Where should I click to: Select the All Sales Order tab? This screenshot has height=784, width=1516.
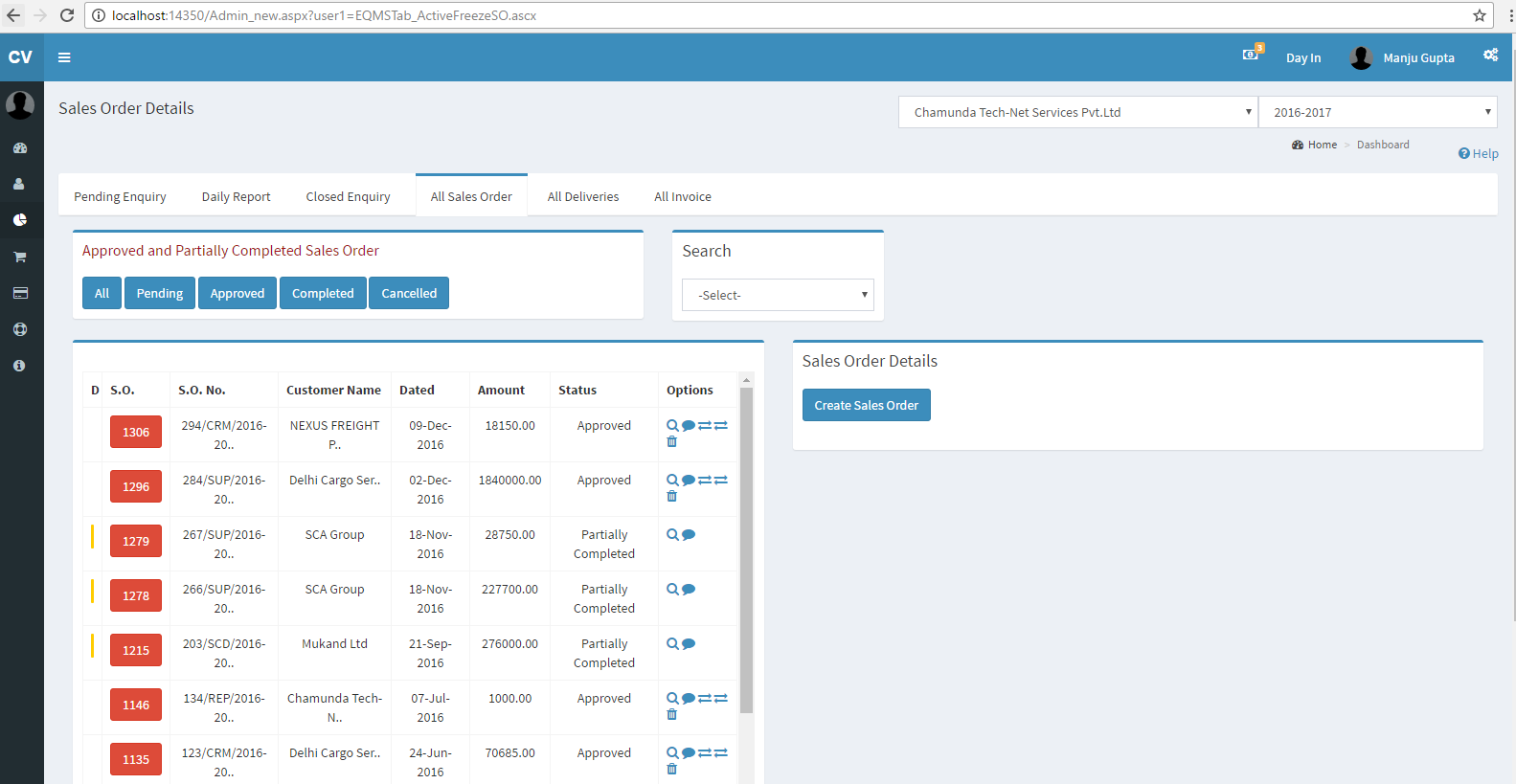click(x=471, y=196)
